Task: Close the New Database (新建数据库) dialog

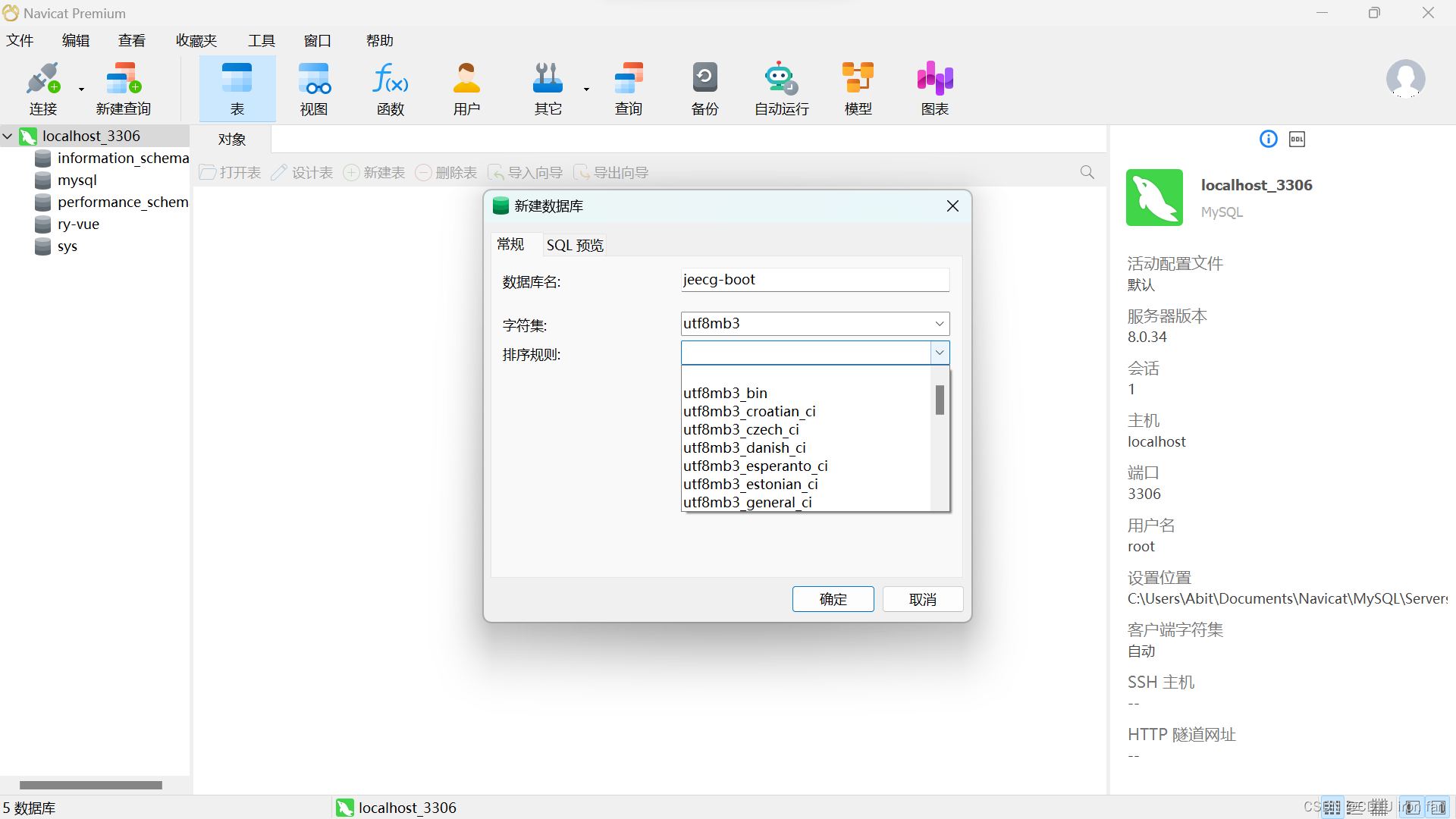Action: pyautogui.click(x=952, y=206)
